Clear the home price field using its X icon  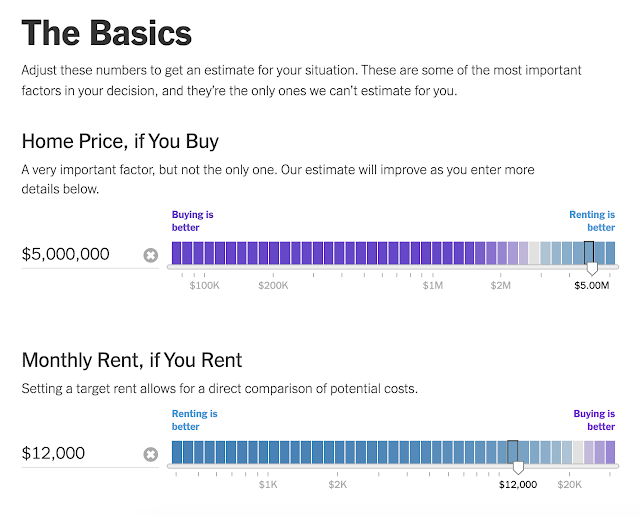pos(151,255)
